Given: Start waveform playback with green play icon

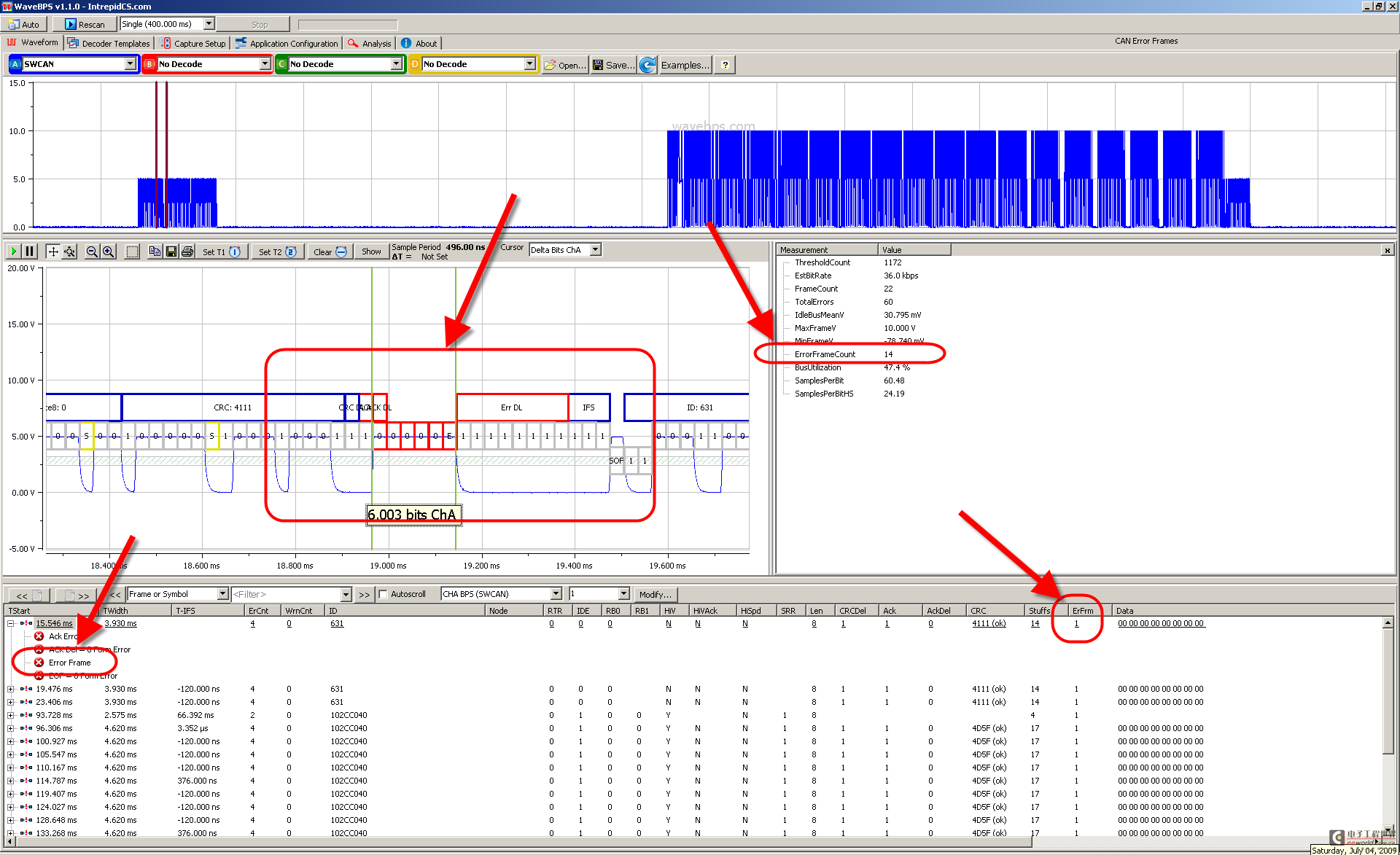Looking at the screenshot, I should point(13,251).
